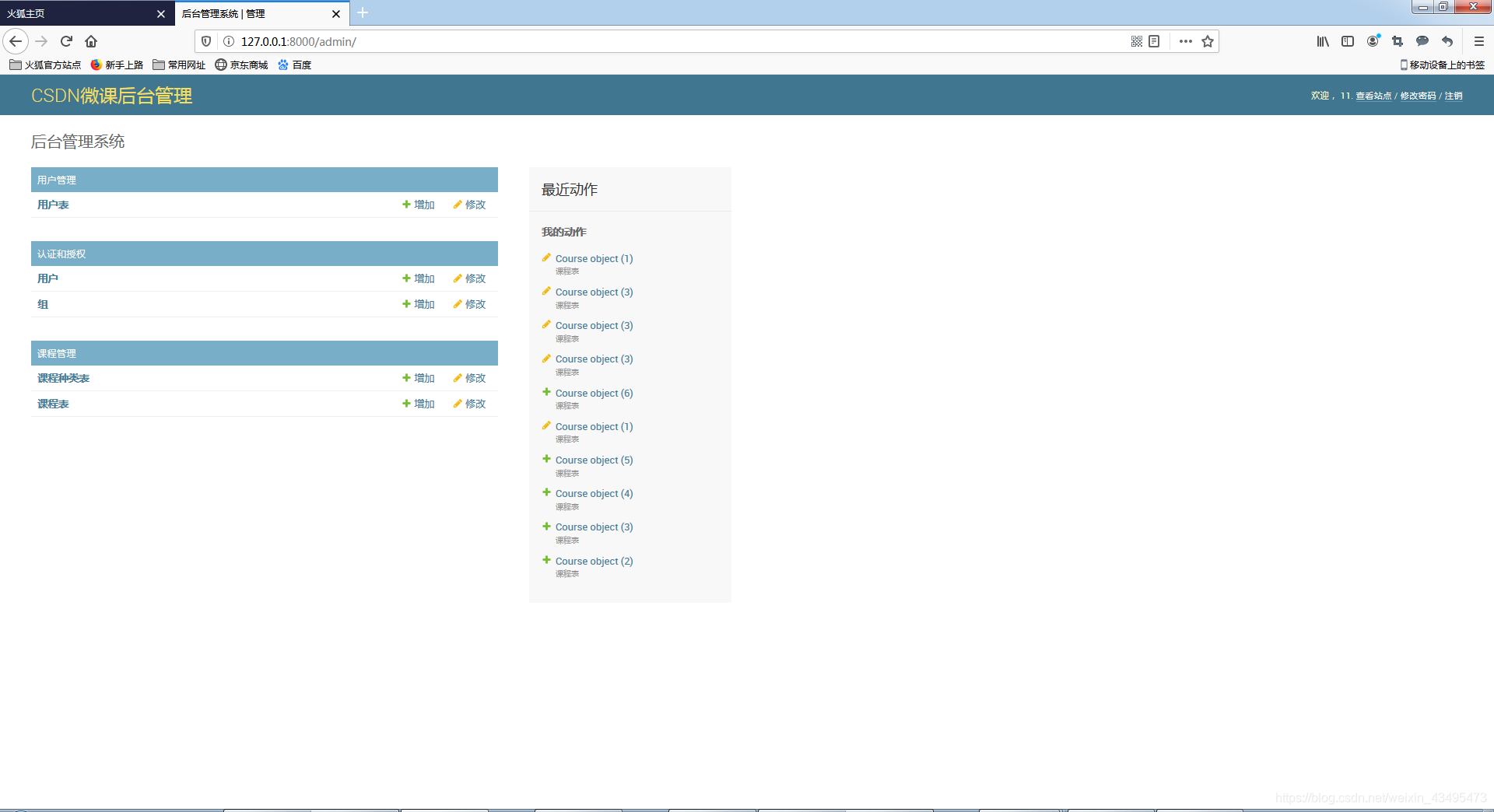1494x812 pixels.
Task: Click 查看站点 link in header
Action: tap(1373, 96)
